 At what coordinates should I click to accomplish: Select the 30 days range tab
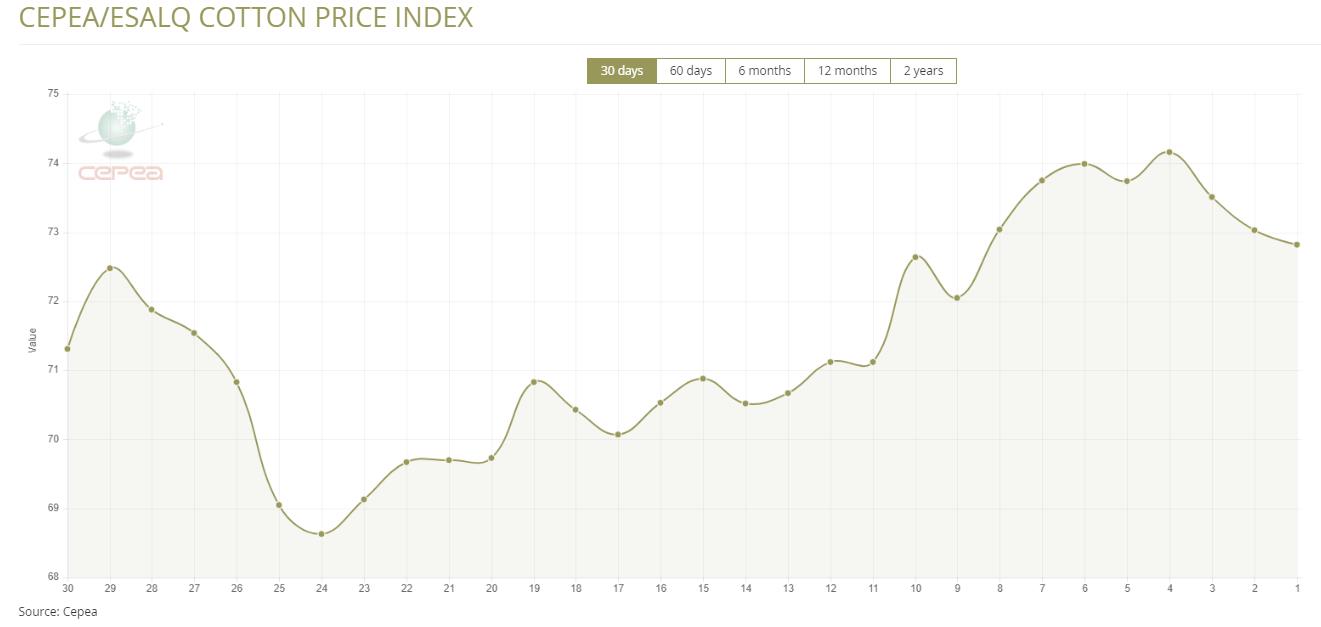[x=621, y=71]
